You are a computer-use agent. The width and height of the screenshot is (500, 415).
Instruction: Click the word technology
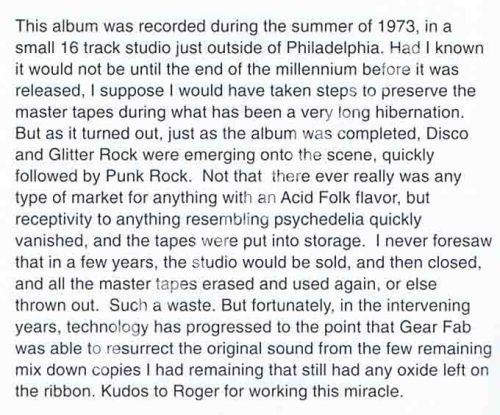107,327
